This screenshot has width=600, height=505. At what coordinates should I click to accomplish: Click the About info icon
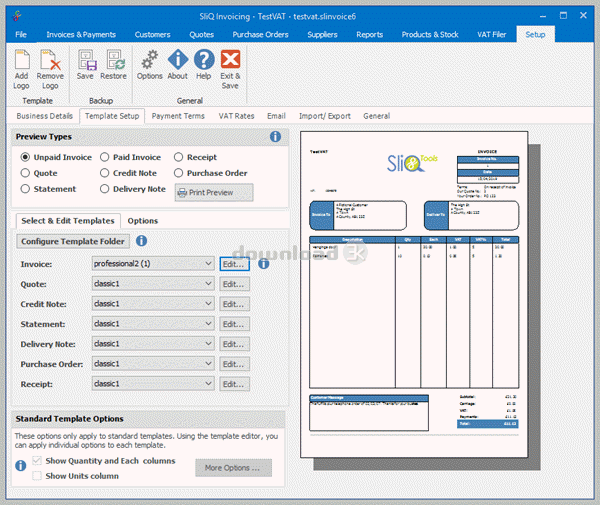click(x=178, y=60)
